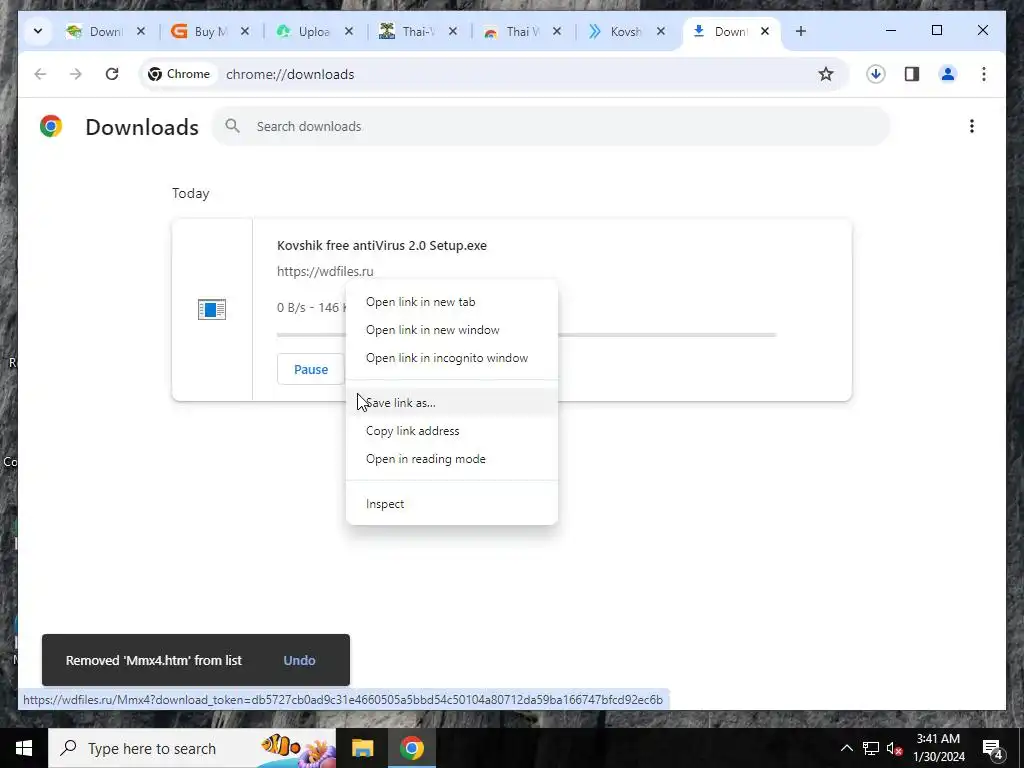Click the taskbar Type here to search box
This screenshot has height=768, width=1024.
pos(192,748)
